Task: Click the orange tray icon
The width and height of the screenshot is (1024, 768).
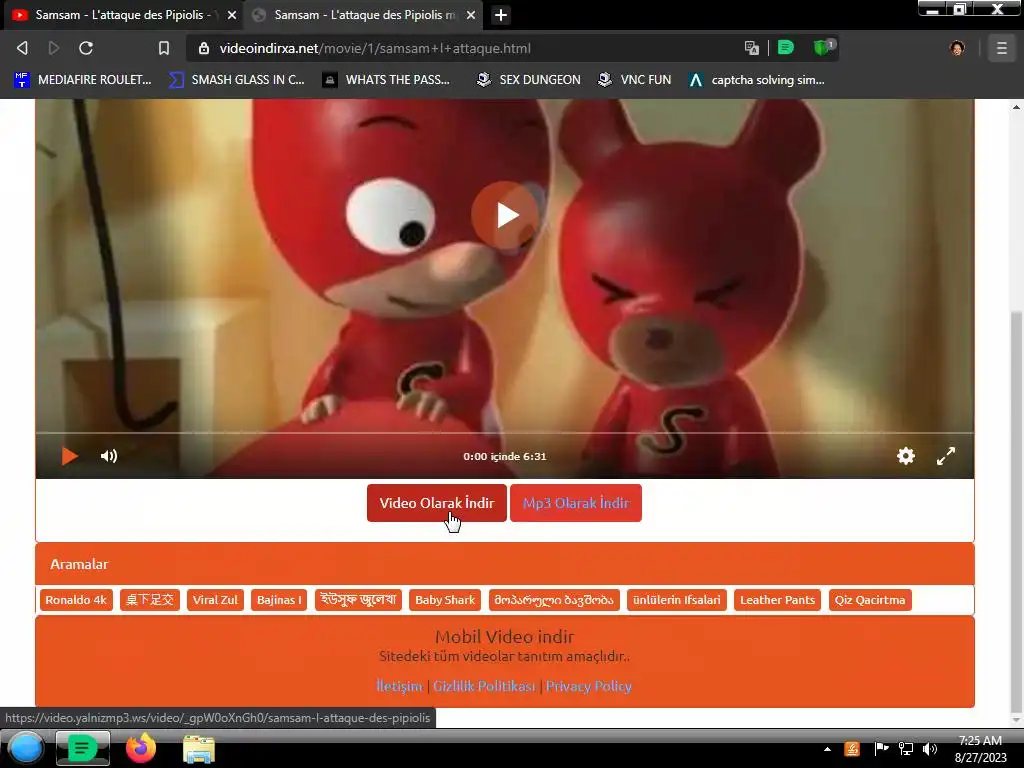Action: (x=852, y=749)
